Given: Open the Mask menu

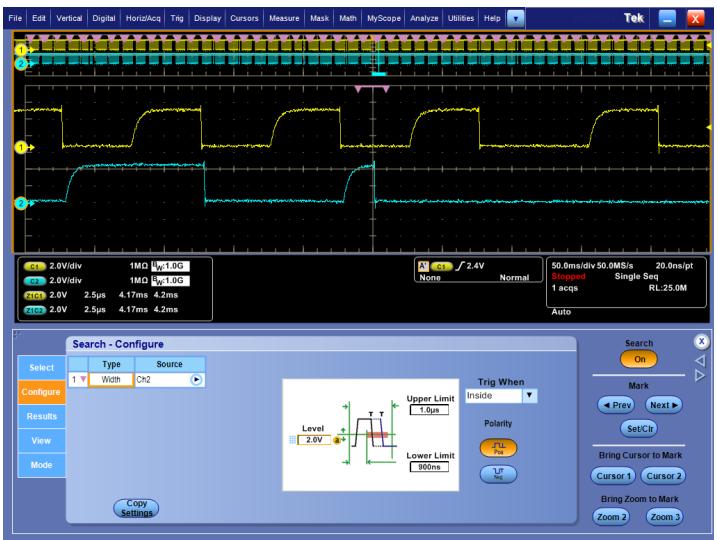Looking at the screenshot, I should coord(319,18).
